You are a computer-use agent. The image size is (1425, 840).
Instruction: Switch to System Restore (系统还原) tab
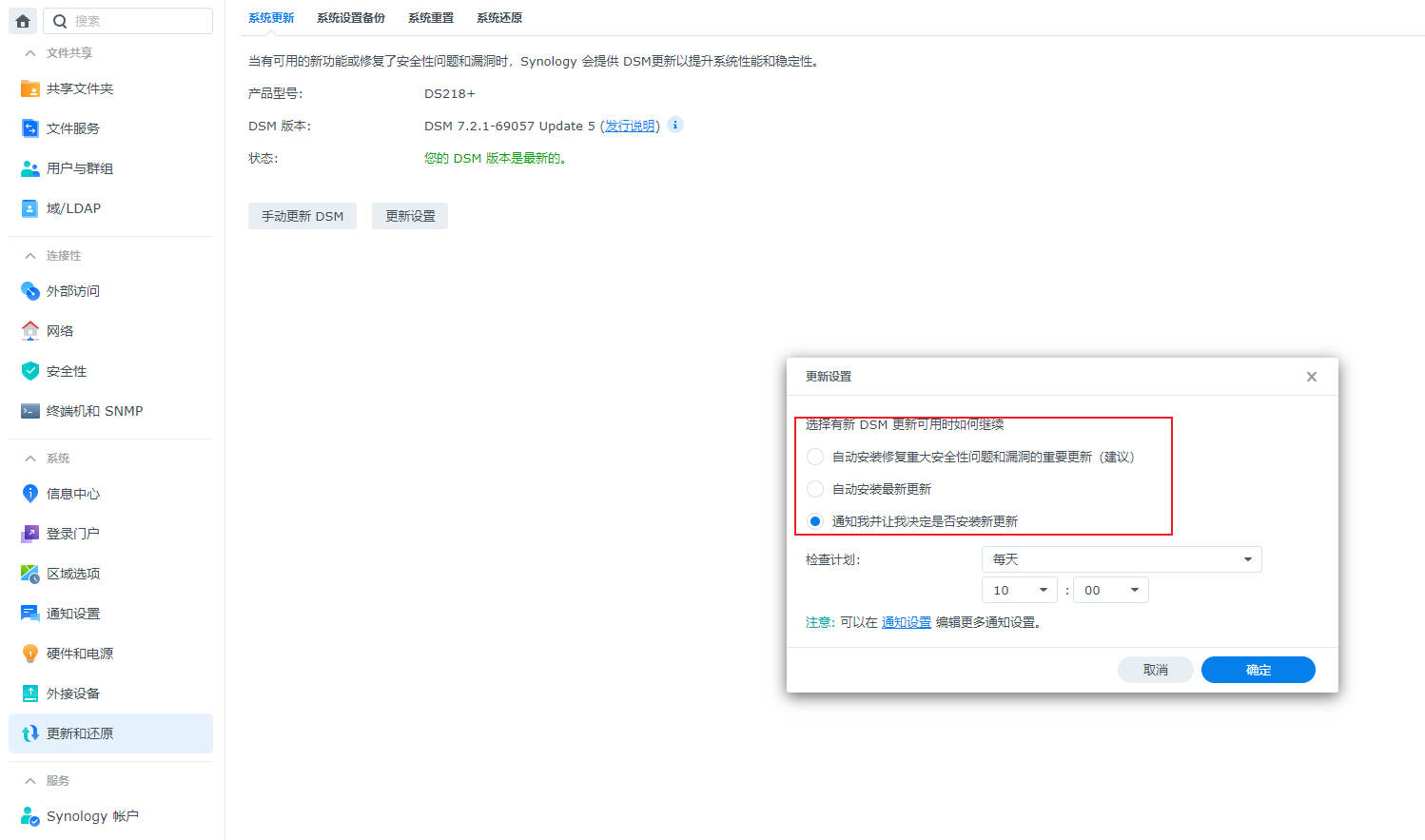499,18
